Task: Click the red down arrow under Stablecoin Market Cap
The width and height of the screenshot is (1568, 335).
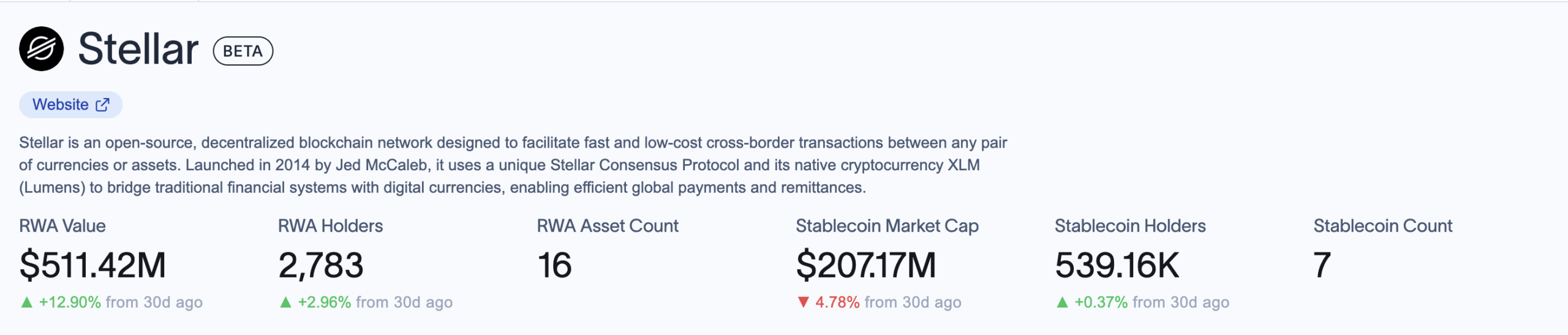Action: (804, 302)
